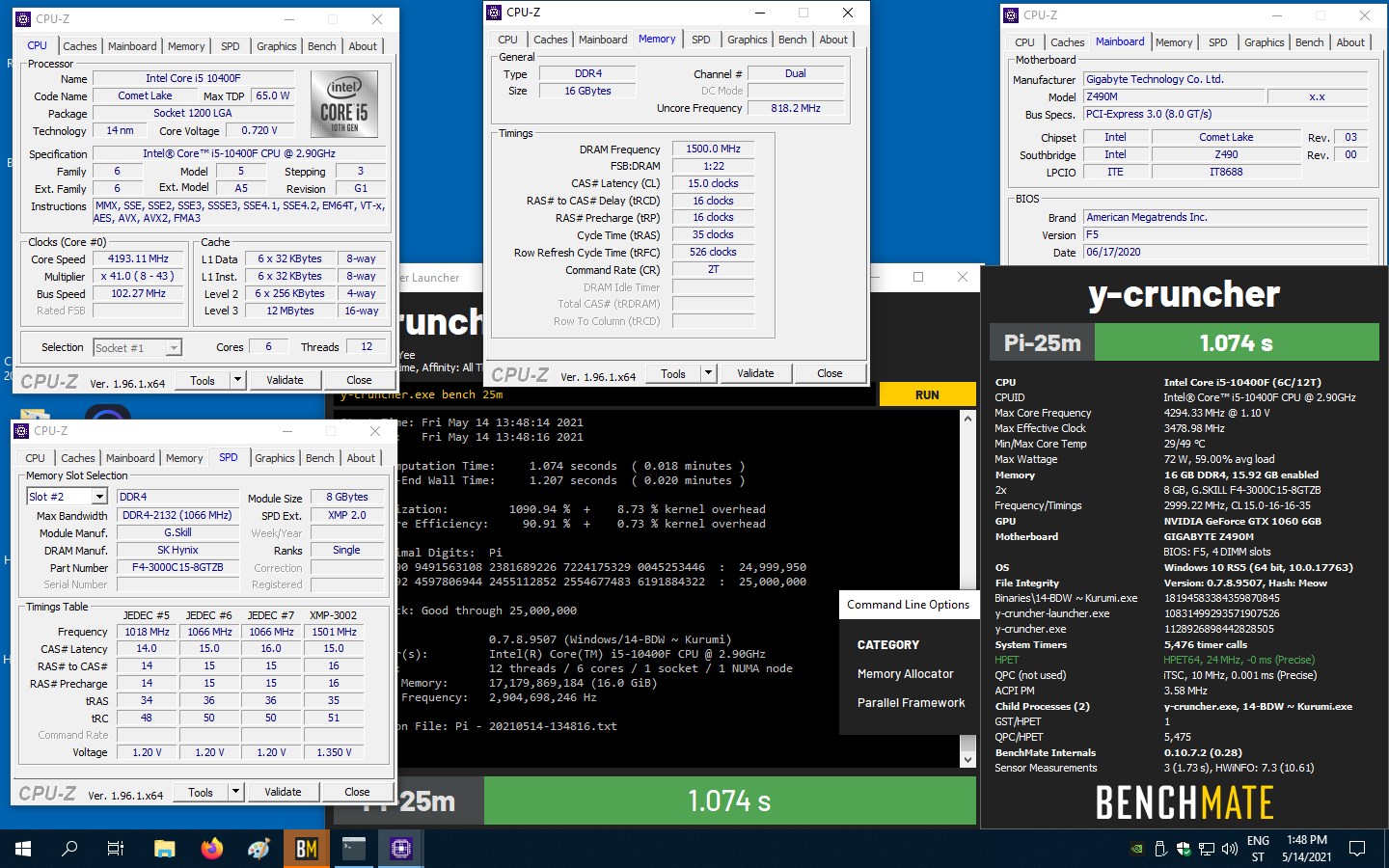Open Mainboard tab in CPU-Z SPD window
The image size is (1389, 868).
pyautogui.click(x=130, y=458)
